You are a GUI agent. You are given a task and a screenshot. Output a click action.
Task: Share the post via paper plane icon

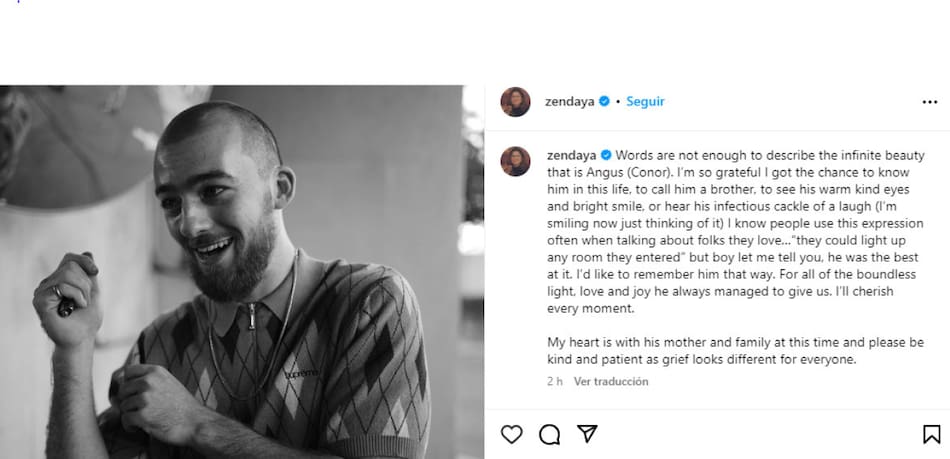click(x=587, y=434)
